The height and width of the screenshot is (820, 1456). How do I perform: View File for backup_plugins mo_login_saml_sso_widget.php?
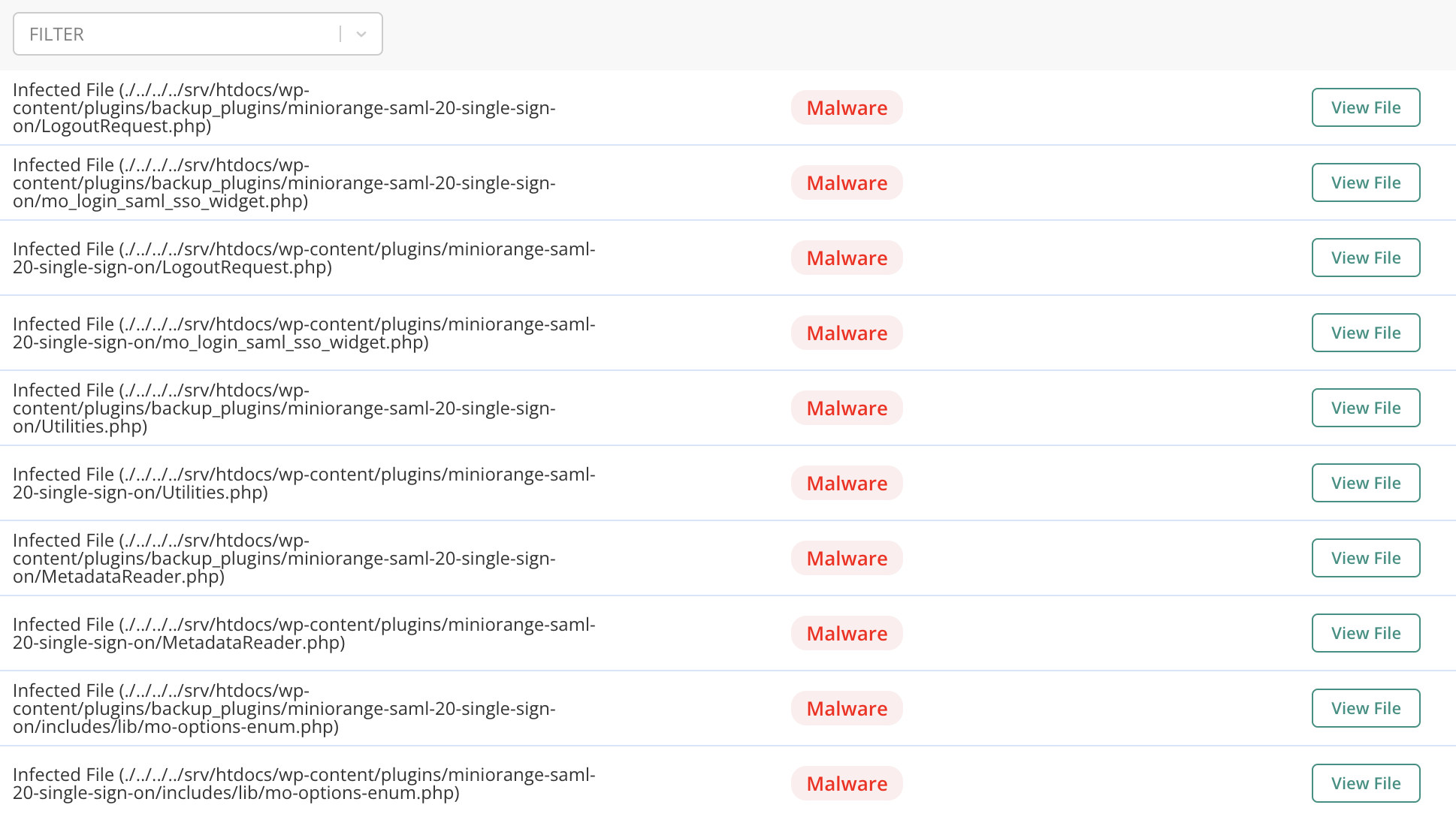pyautogui.click(x=1365, y=183)
